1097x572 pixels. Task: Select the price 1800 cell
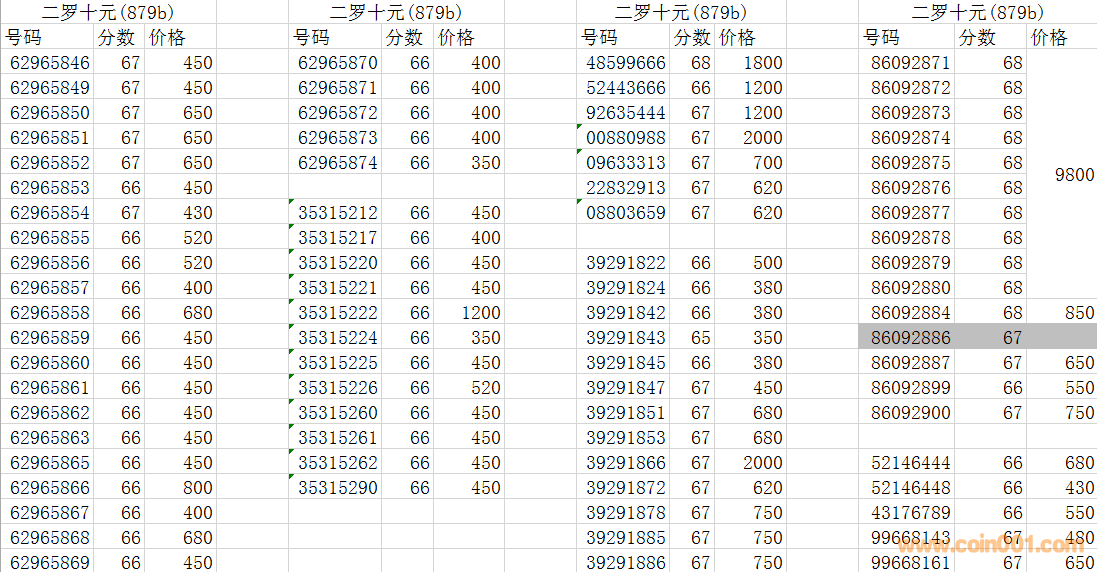coord(762,63)
